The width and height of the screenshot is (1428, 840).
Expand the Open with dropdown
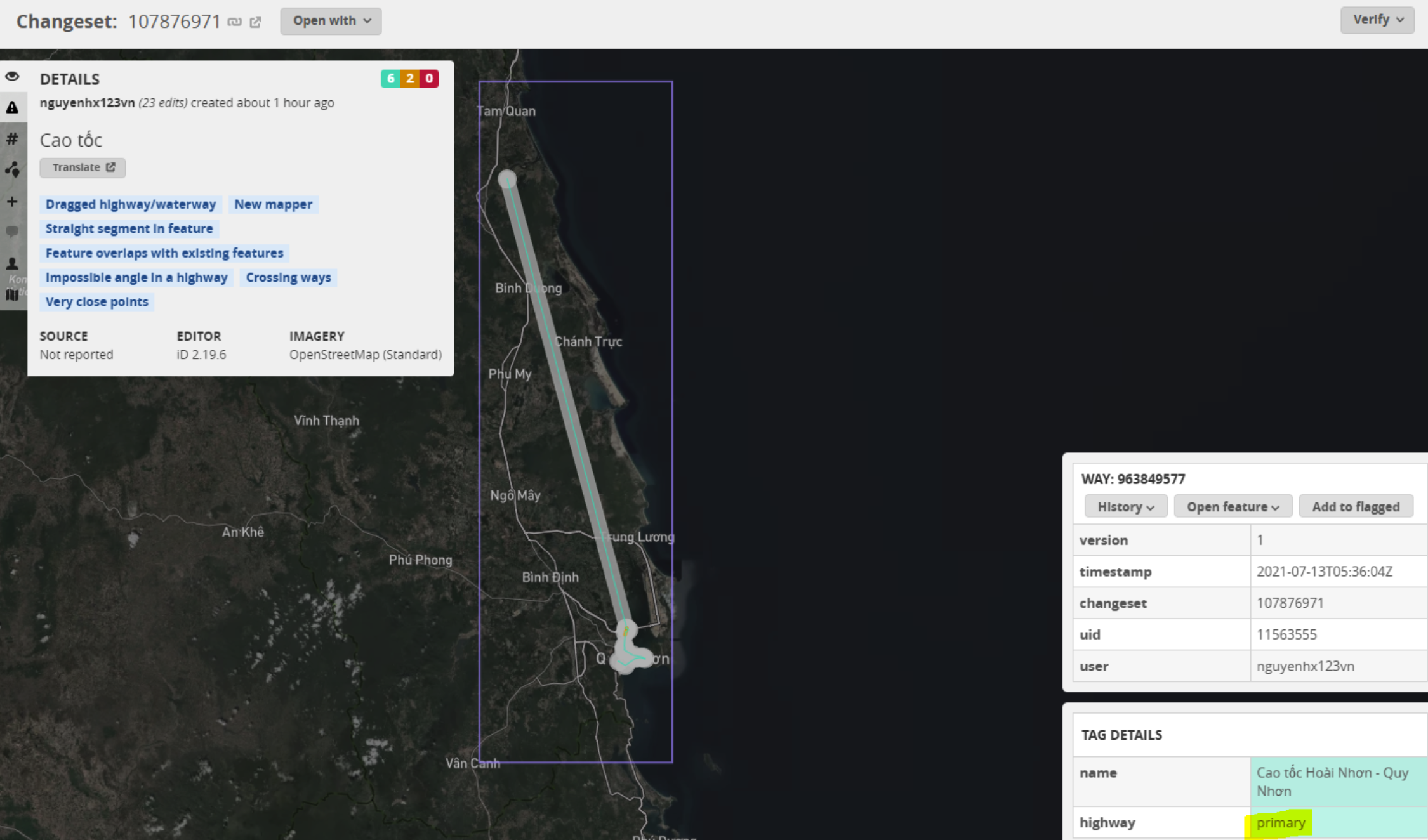(331, 21)
